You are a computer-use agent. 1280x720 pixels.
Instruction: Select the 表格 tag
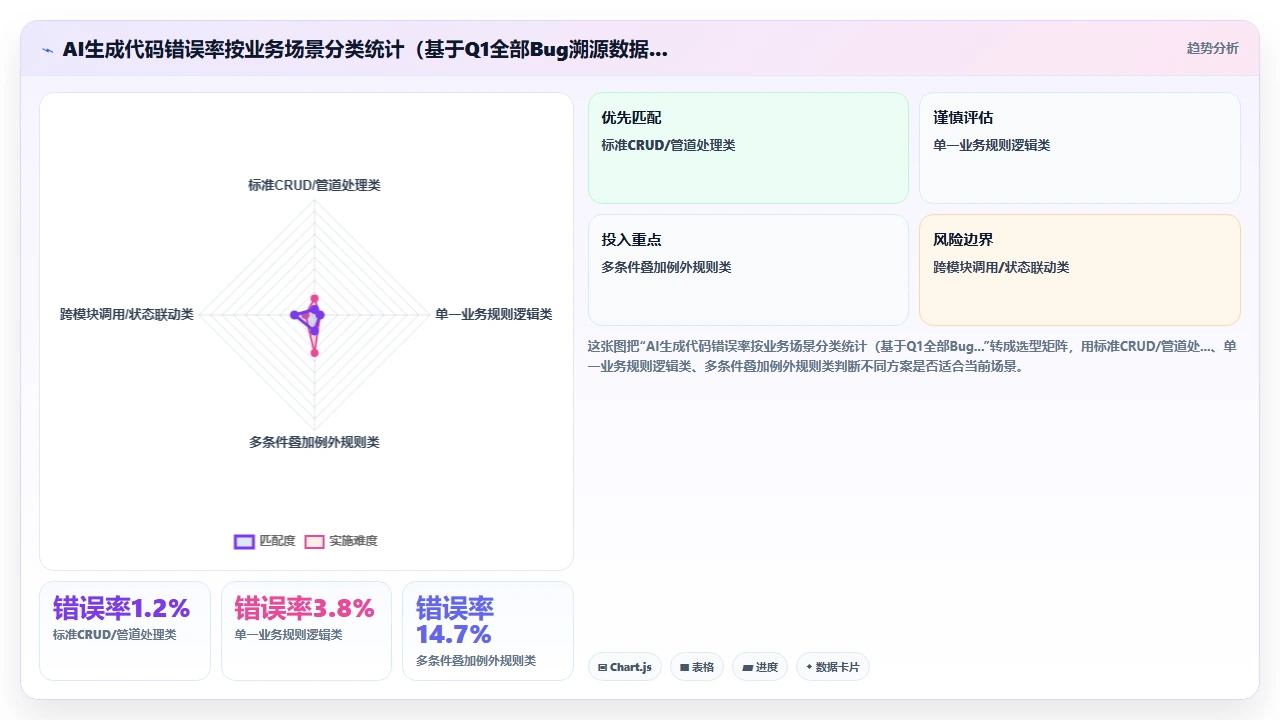[697, 667]
